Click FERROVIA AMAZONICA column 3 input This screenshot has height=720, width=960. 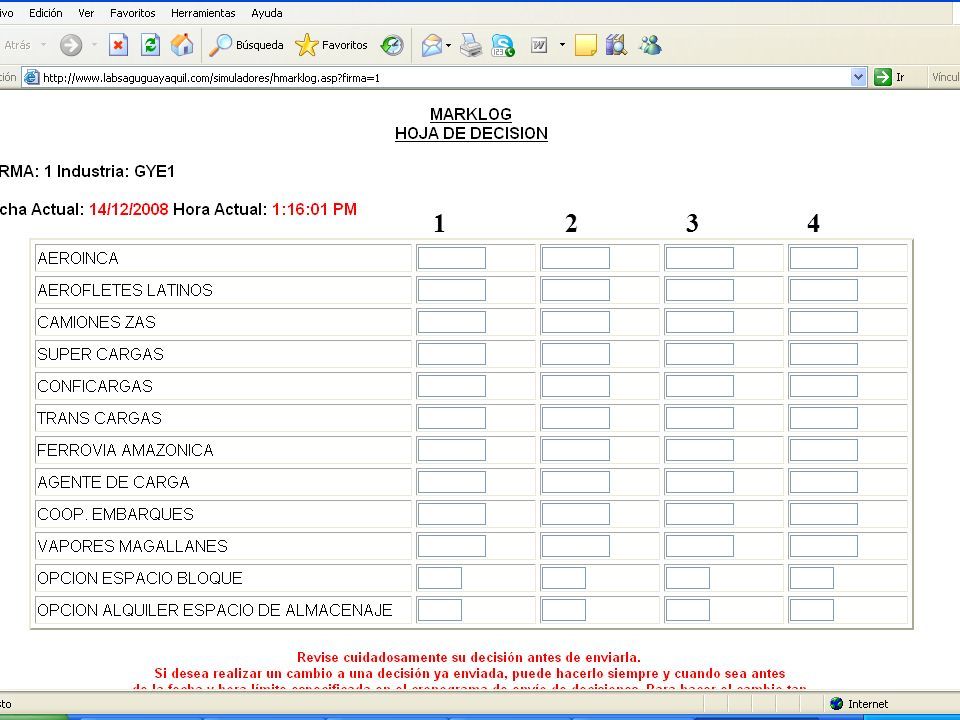[699, 450]
